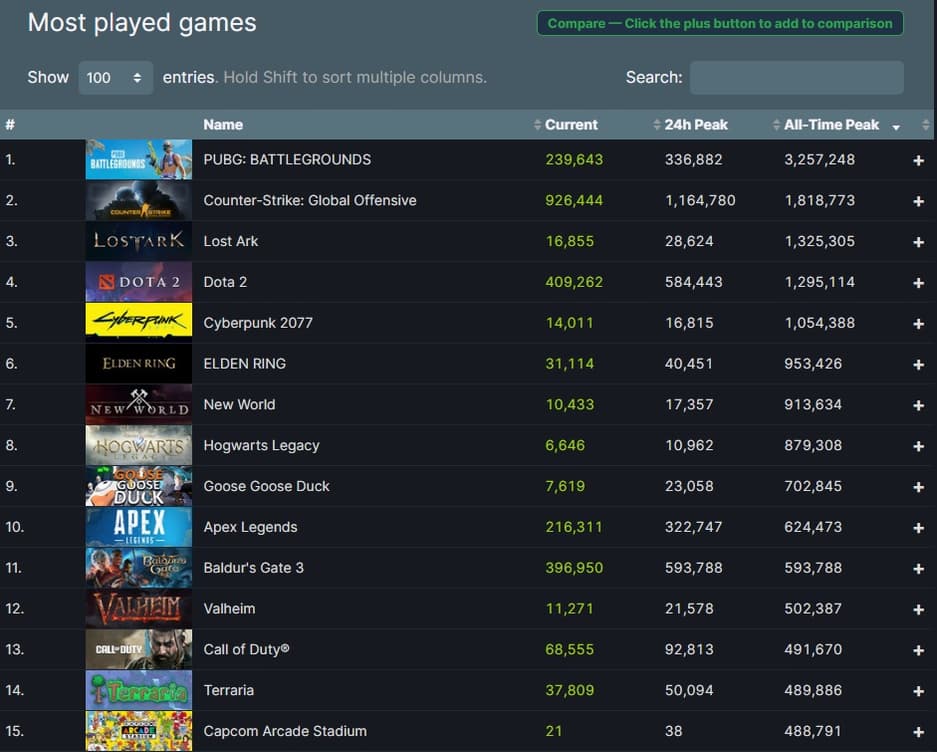The height and width of the screenshot is (752, 937).
Task: Add ELDEN RING to comparison via plus
Action: click(x=918, y=365)
